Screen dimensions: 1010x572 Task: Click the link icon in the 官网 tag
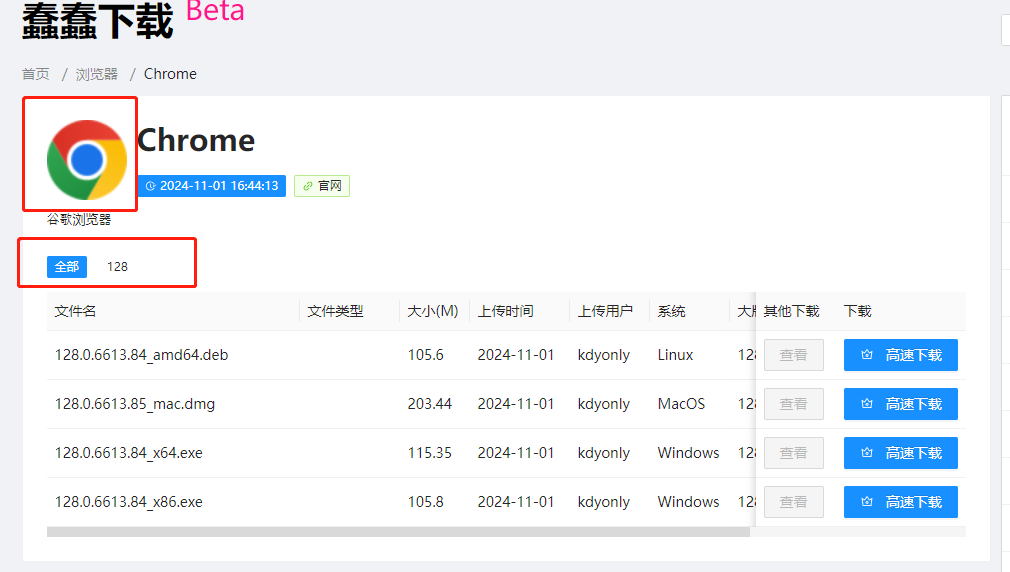click(x=307, y=186)
